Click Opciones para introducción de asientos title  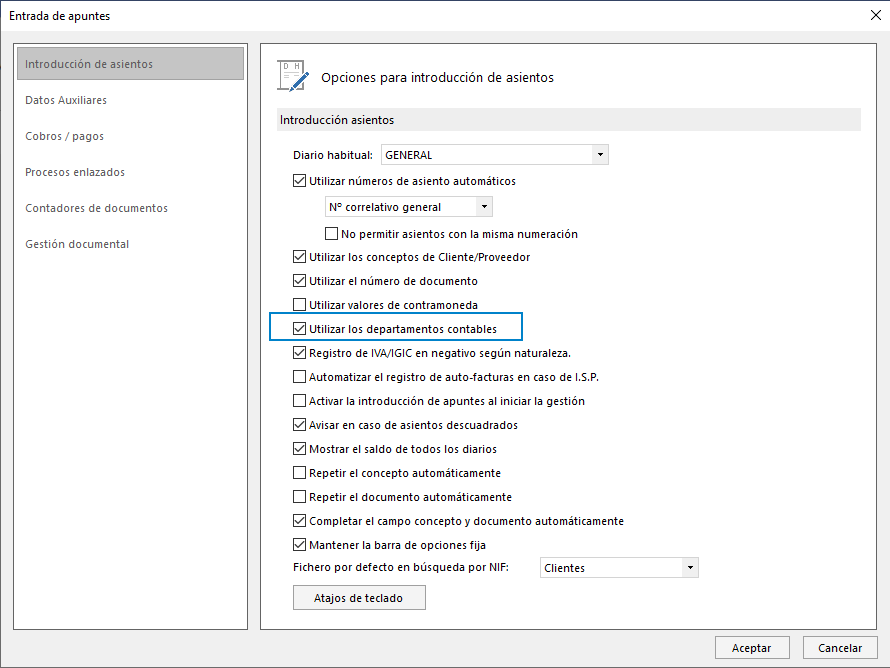point(437,77)
